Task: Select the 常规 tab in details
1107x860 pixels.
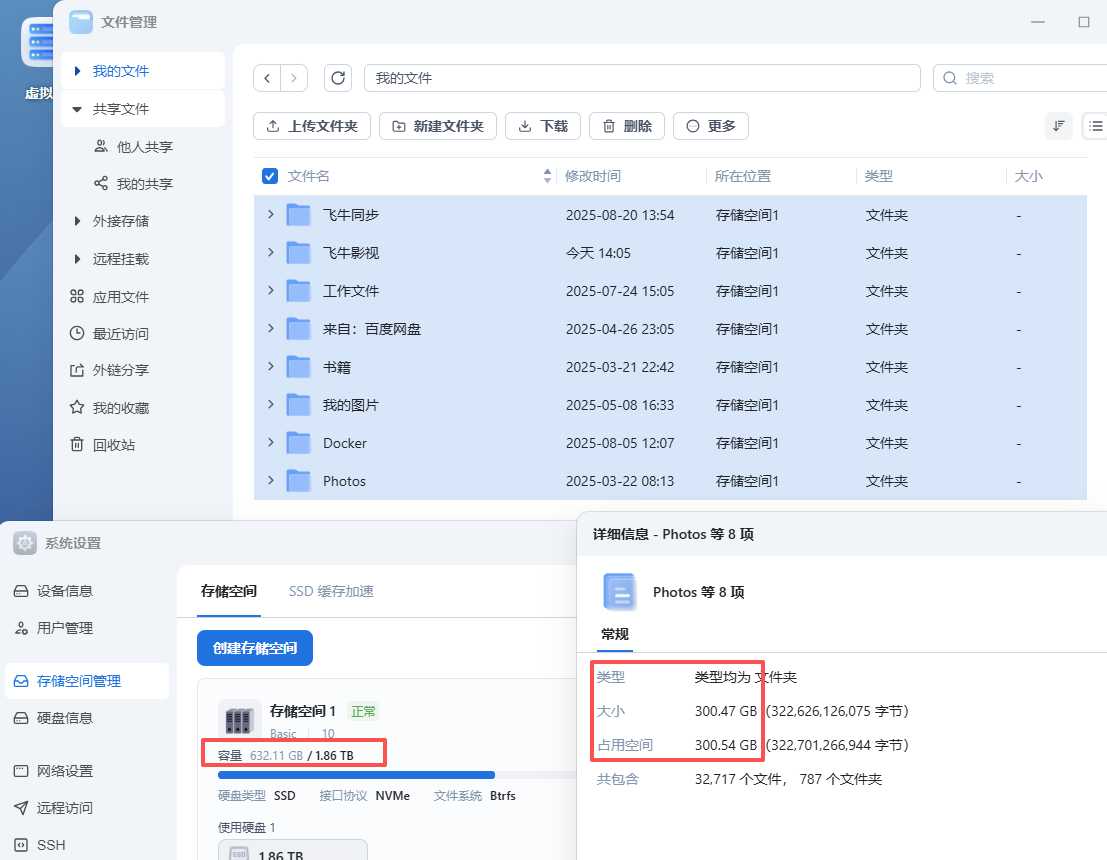Action: (615, 634)
